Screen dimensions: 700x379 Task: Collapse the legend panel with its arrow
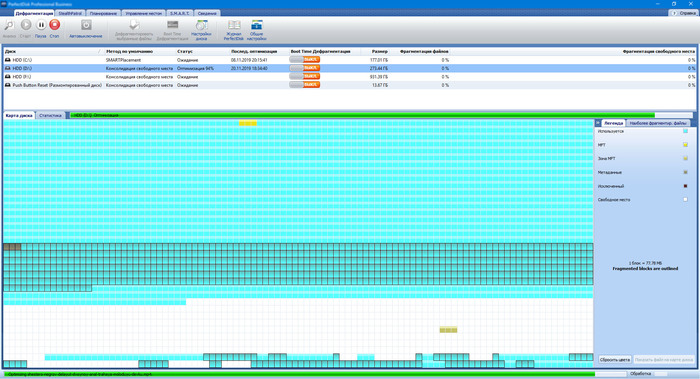pos(598,123)
